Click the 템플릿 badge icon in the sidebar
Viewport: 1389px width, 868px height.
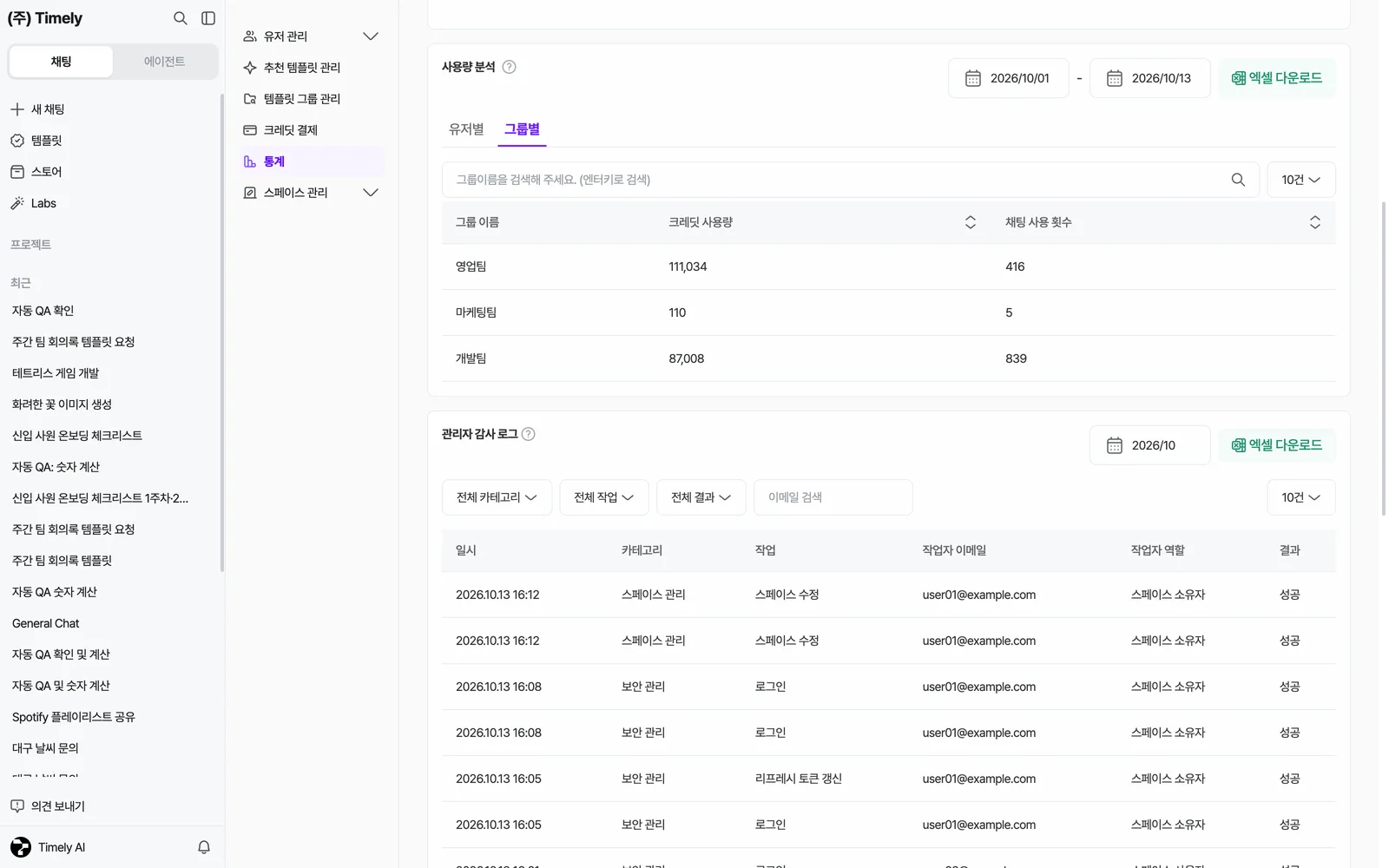tap(17, 141)
